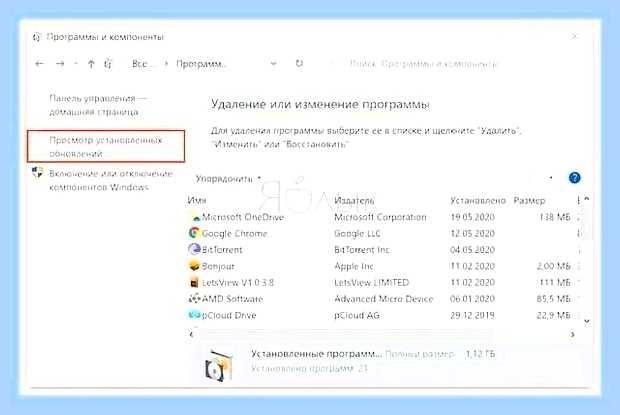Image resolution: width=620 pixels, height=415 pixels.
Task: Go up one level with up arrow
Action: click(91, 64)
